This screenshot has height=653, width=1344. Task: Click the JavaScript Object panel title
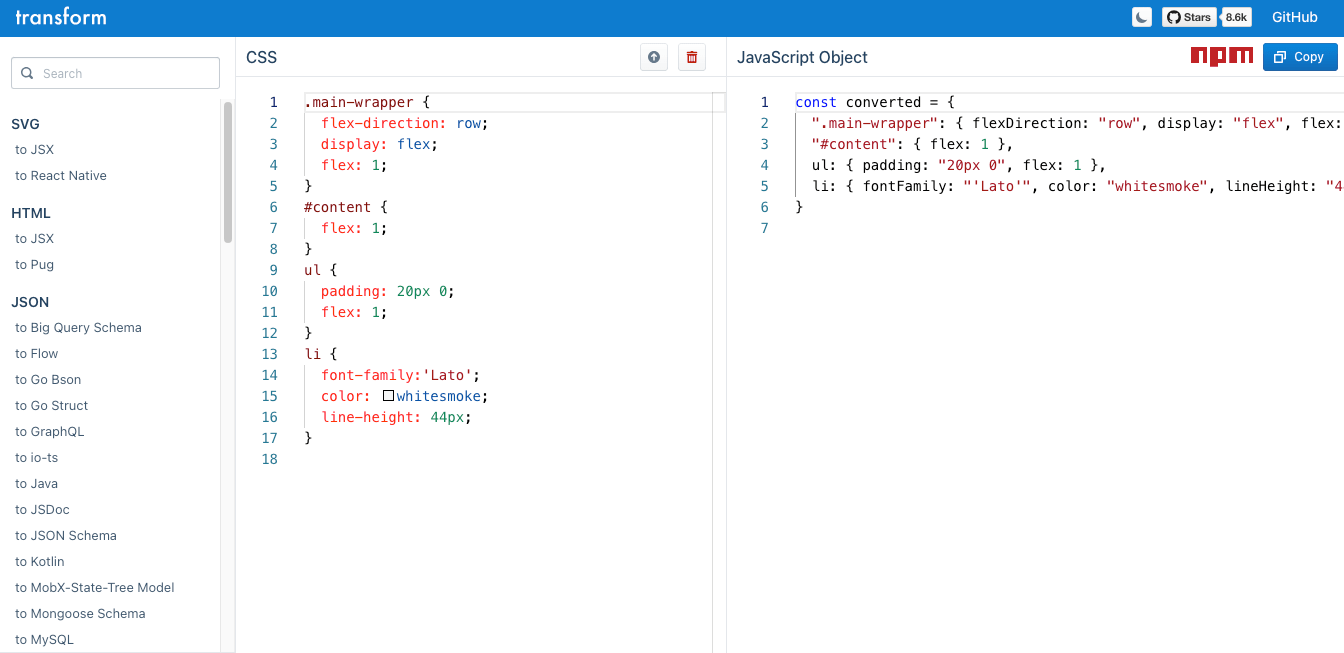pos(802,58)
